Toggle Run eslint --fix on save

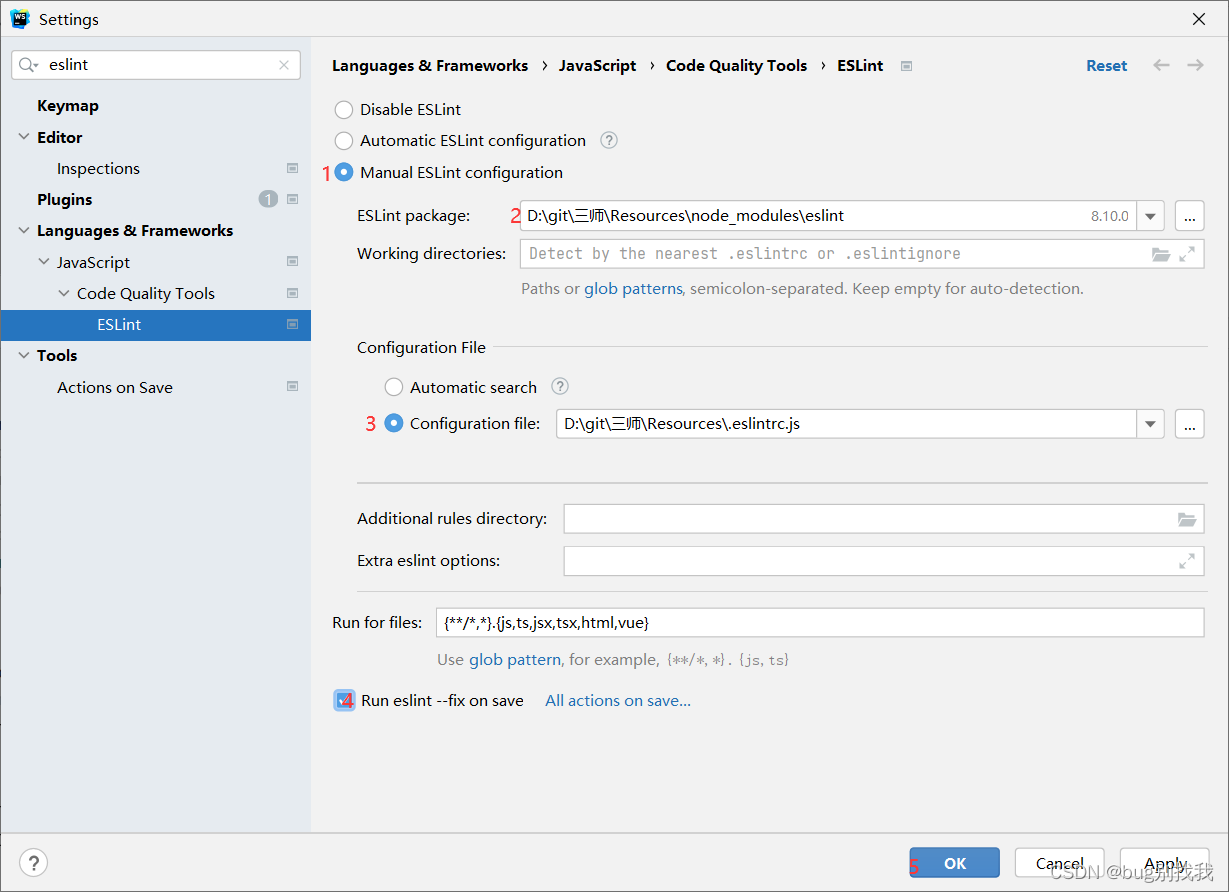pyautogui.click(x=345, y=700)
